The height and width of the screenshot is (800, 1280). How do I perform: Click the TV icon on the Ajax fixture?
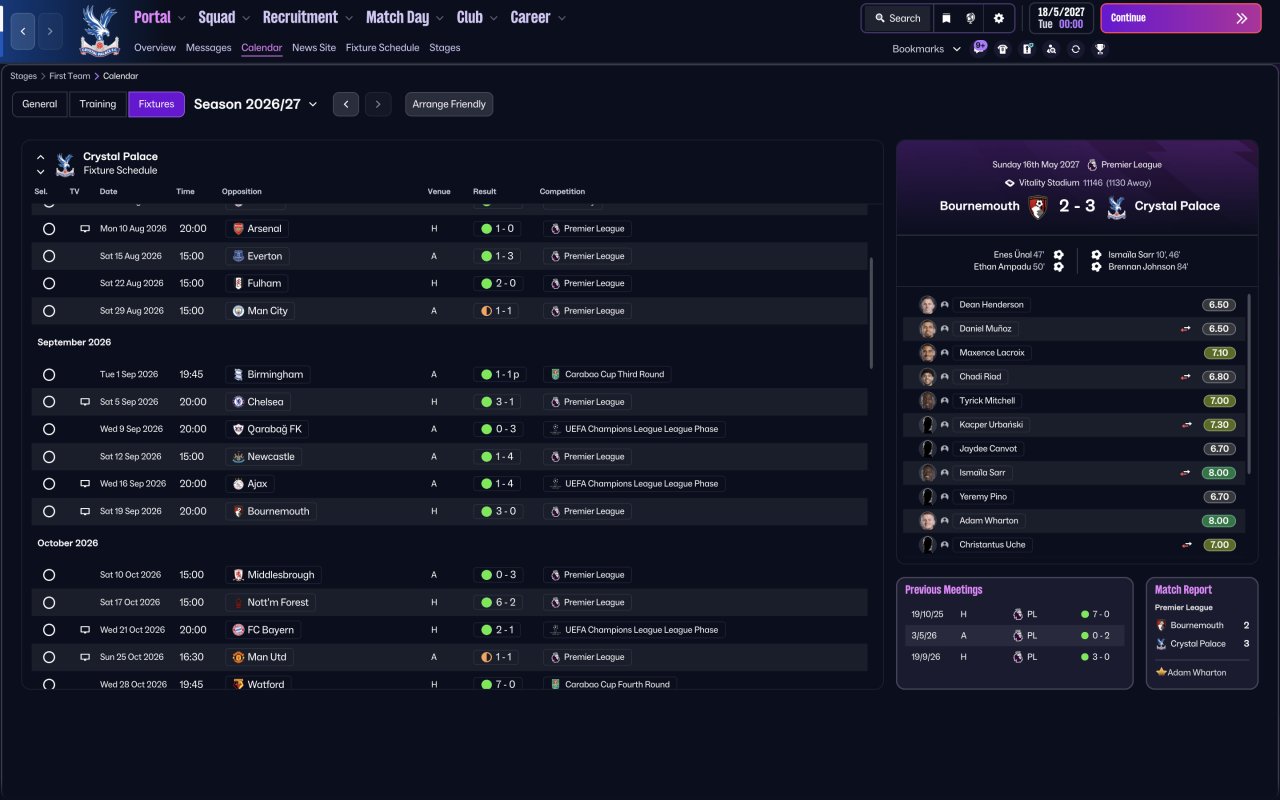pos(85,484)
